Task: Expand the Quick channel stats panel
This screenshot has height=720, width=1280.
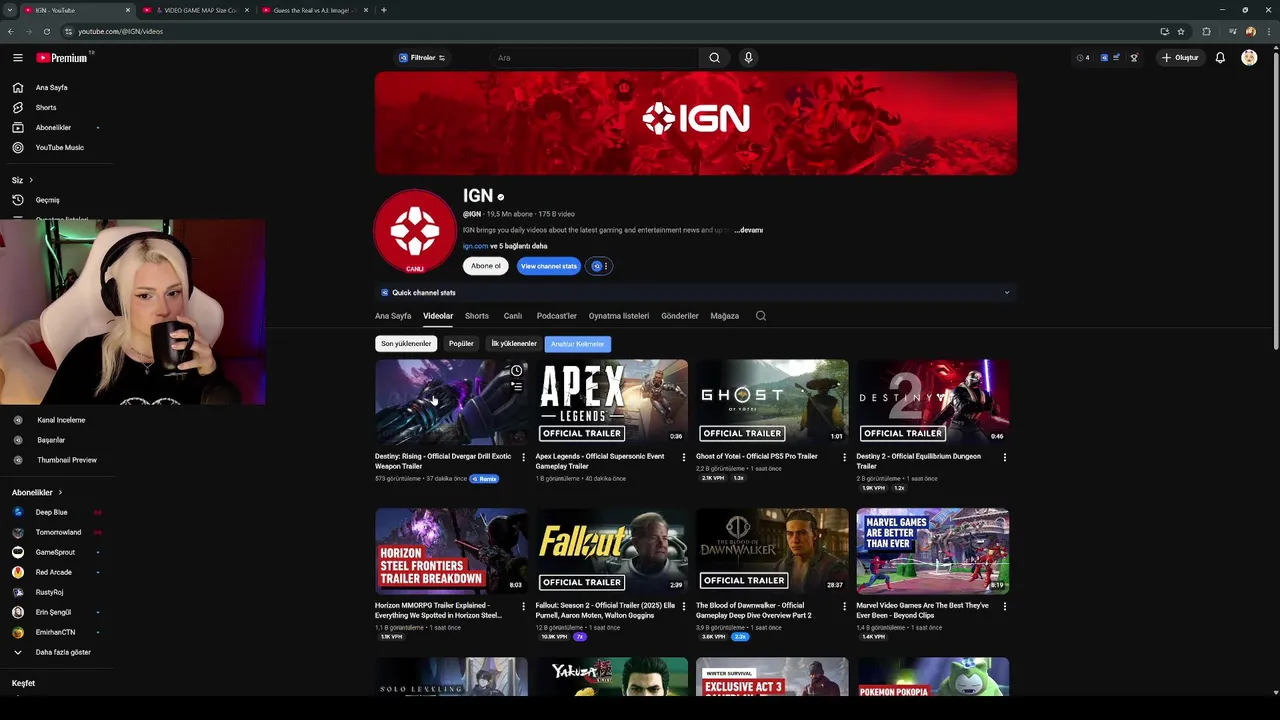Action: [695, 293]
